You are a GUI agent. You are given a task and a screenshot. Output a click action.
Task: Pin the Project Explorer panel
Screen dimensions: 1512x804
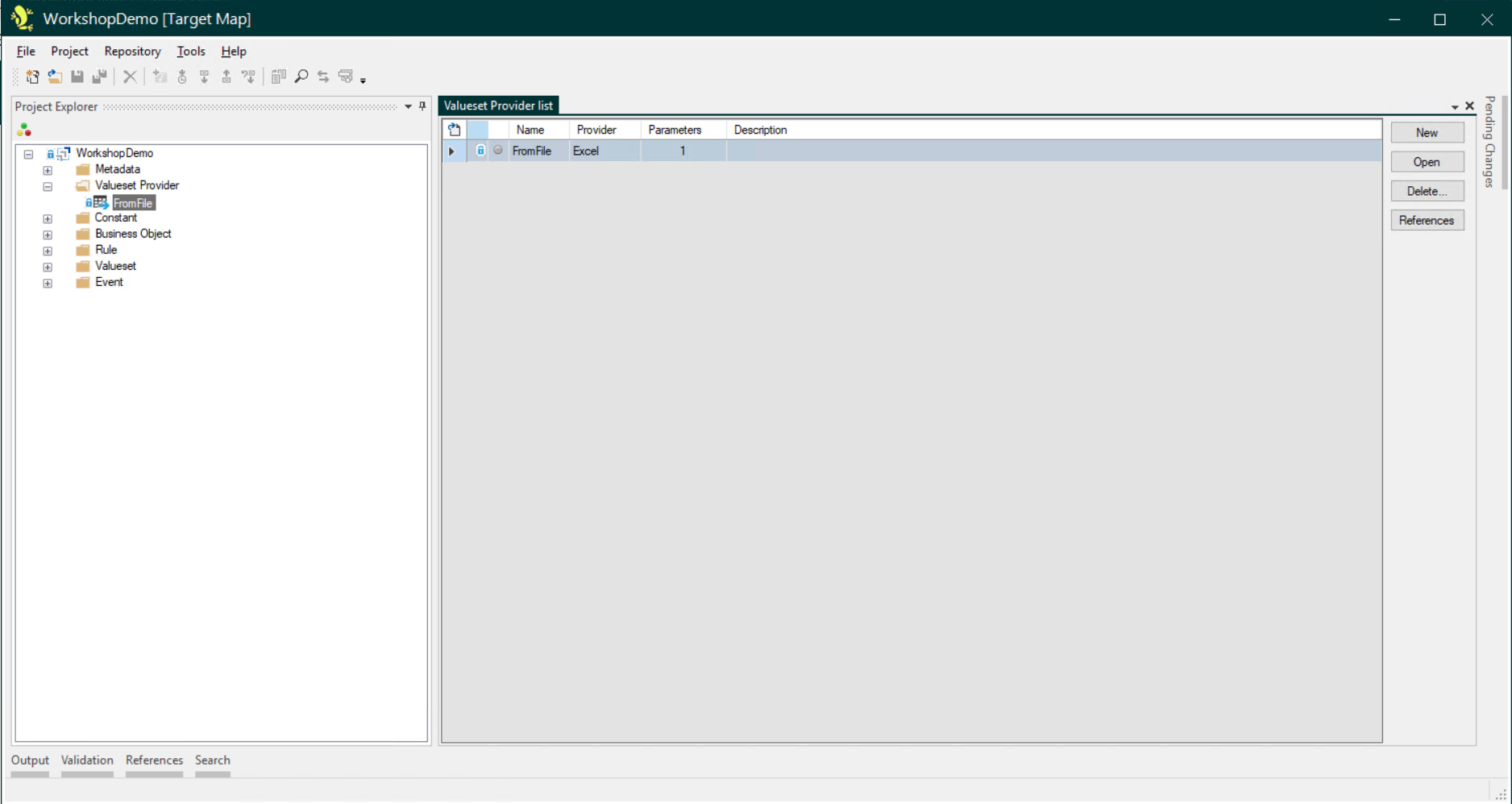coord(422,106)
